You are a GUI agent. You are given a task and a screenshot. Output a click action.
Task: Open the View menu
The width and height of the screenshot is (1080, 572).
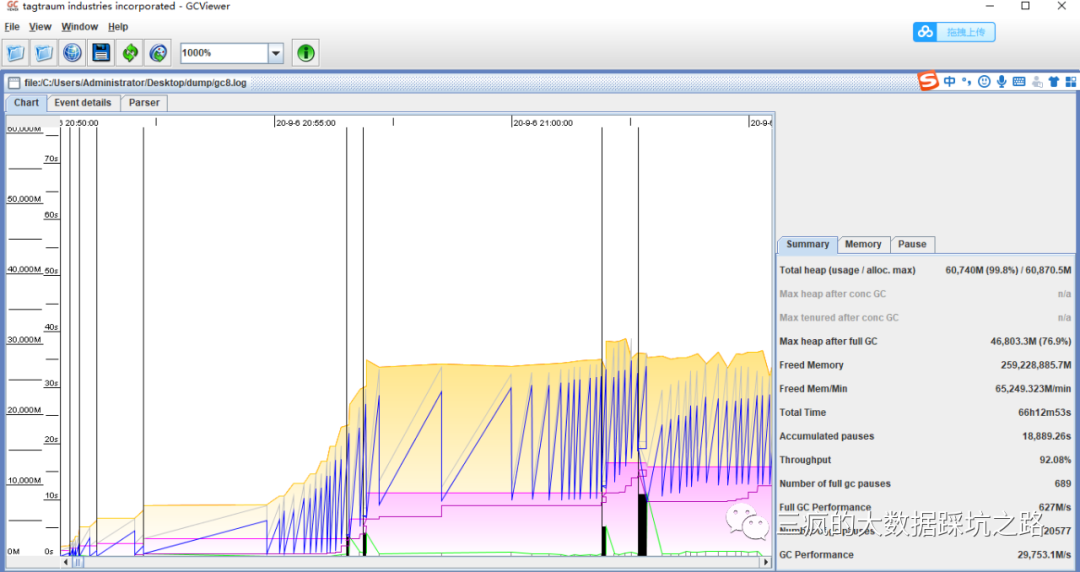40,27
